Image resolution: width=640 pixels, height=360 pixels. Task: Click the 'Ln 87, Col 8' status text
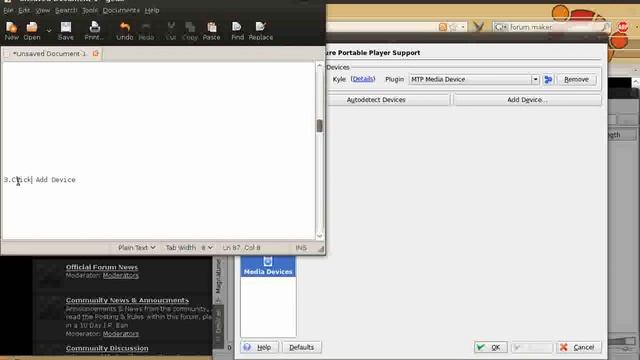point(242,247)
